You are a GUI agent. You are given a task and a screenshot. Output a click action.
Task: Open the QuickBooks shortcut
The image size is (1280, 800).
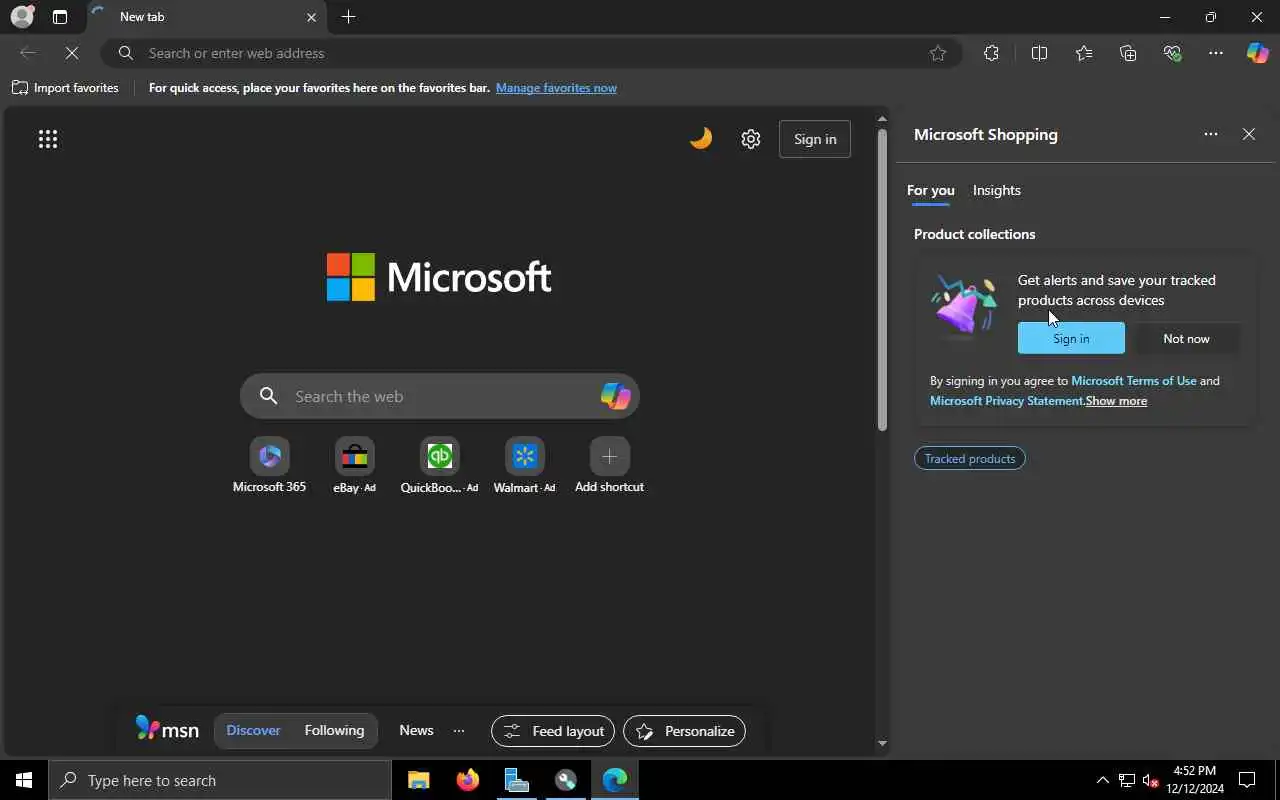pyautogui.click(x=439, y=466)
